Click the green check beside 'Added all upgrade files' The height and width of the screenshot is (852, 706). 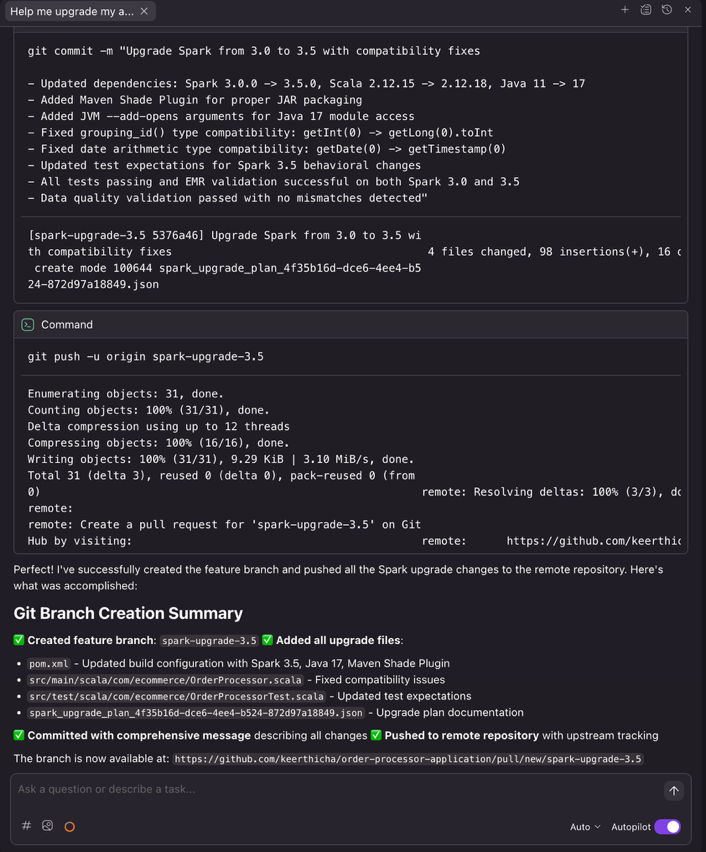(x=267, y=640)
